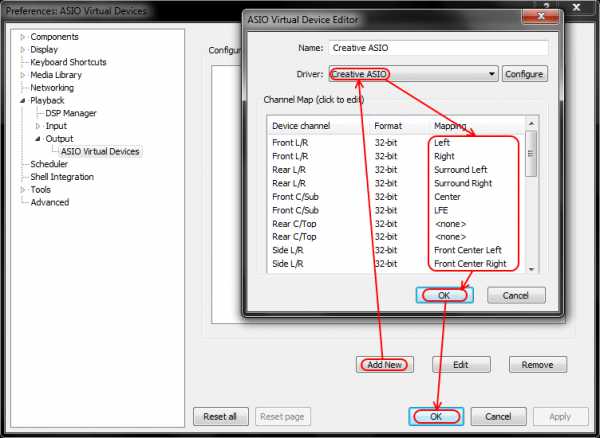Click Reset all button
Viewport: 600px width, 438px height.
pyautogui.click(x=220, y=416)
